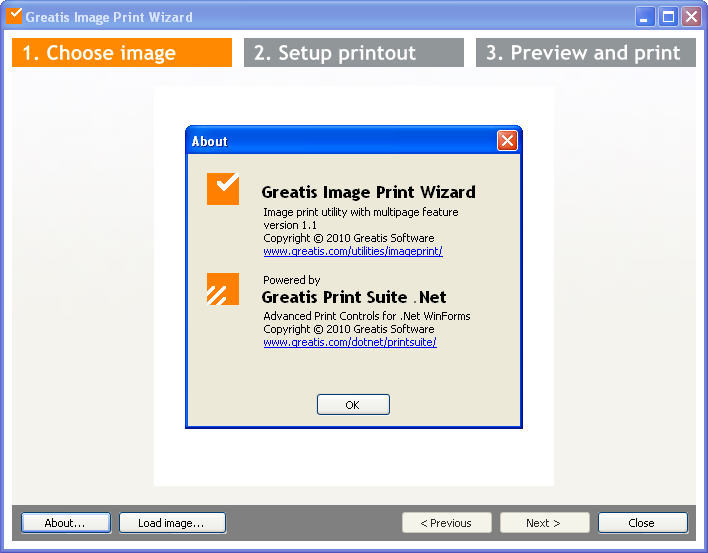Open the www.greatis.com/utilities/imageprint/ link

point(353,251)
